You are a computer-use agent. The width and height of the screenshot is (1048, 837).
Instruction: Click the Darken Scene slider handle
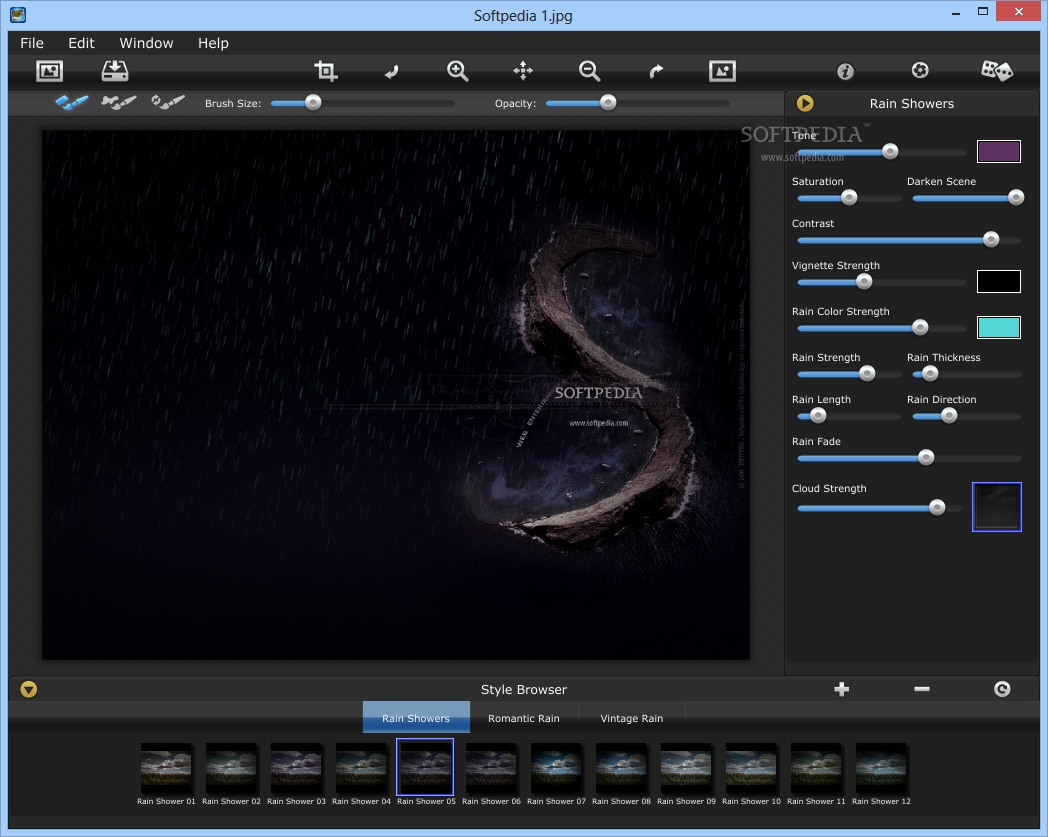[x=1016, y=197]
